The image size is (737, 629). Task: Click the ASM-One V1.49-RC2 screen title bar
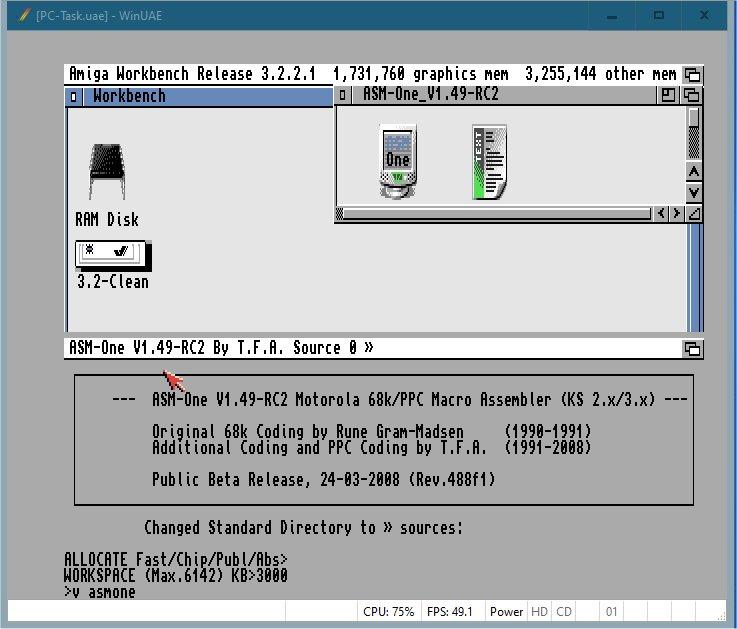373,349
